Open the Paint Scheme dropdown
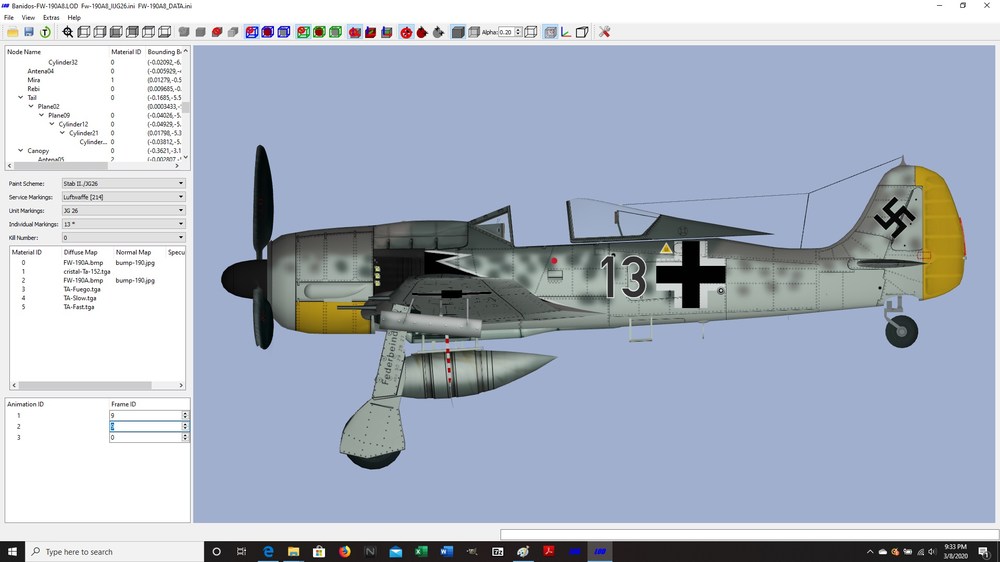 [x=123, y=183]
